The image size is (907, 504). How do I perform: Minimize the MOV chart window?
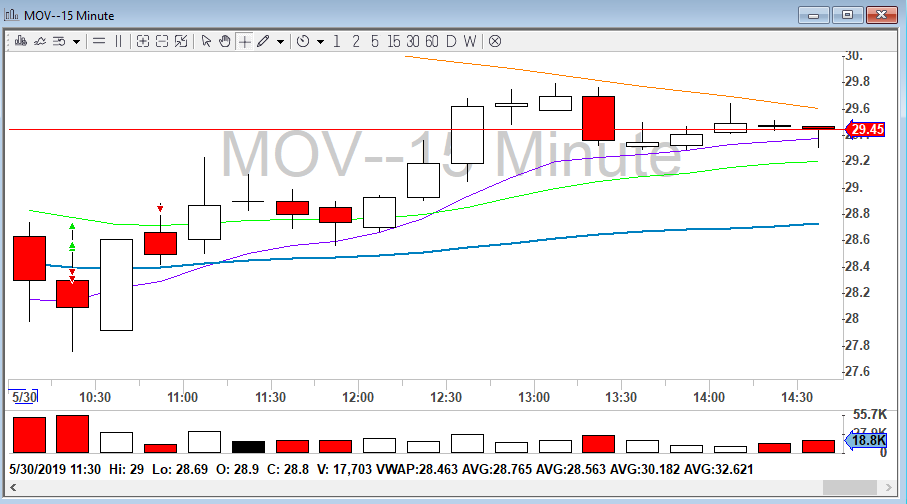813,15
